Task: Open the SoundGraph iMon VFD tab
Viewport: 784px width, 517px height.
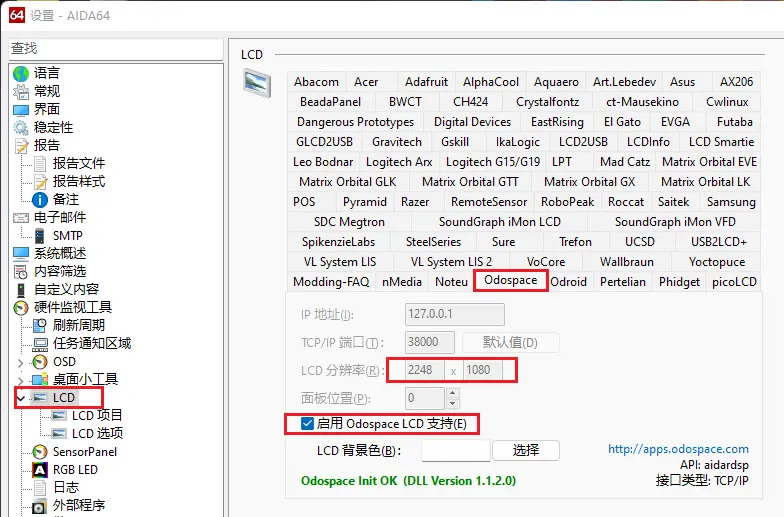Action: point(674,222)
